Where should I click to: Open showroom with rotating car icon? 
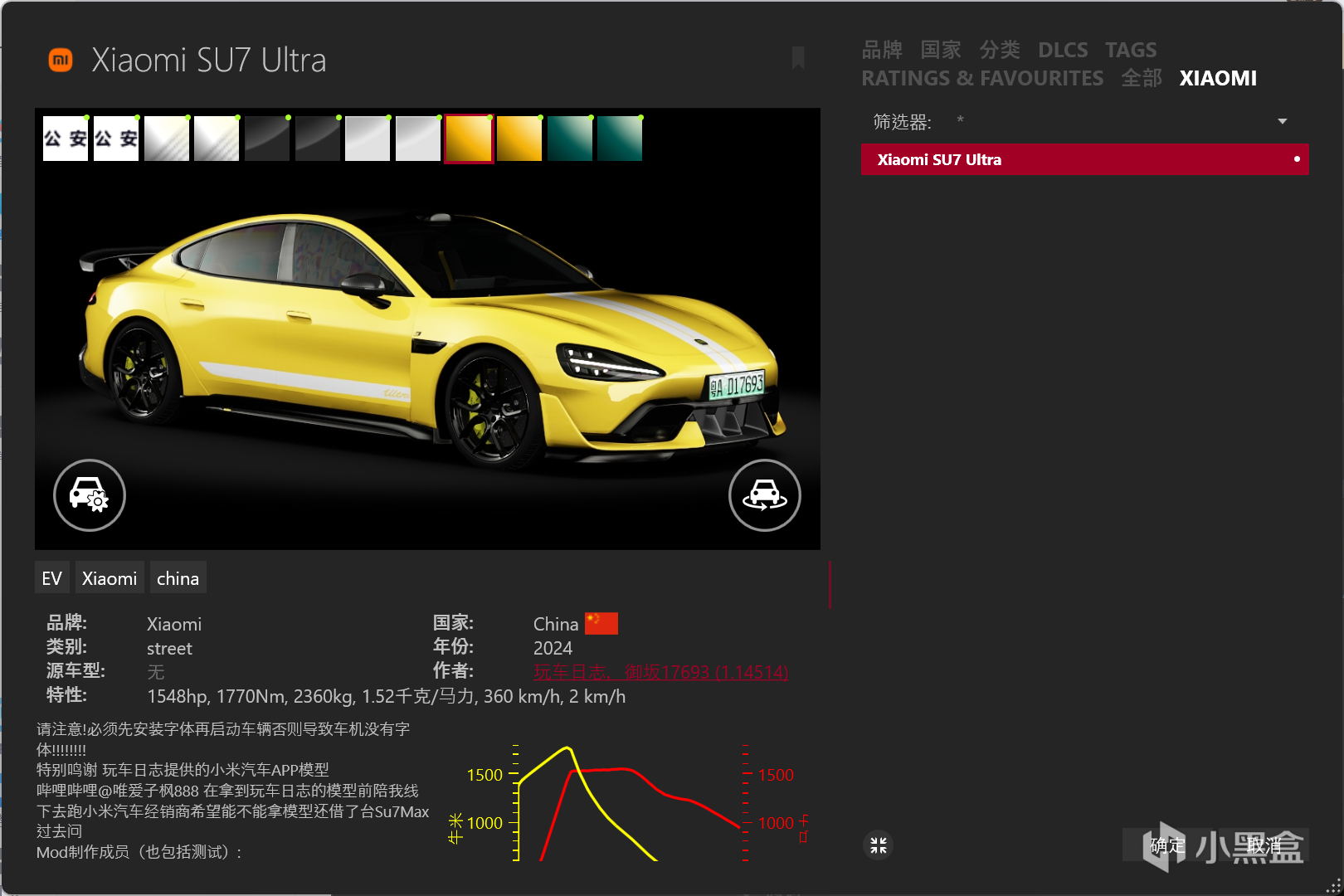click(765, 495)
